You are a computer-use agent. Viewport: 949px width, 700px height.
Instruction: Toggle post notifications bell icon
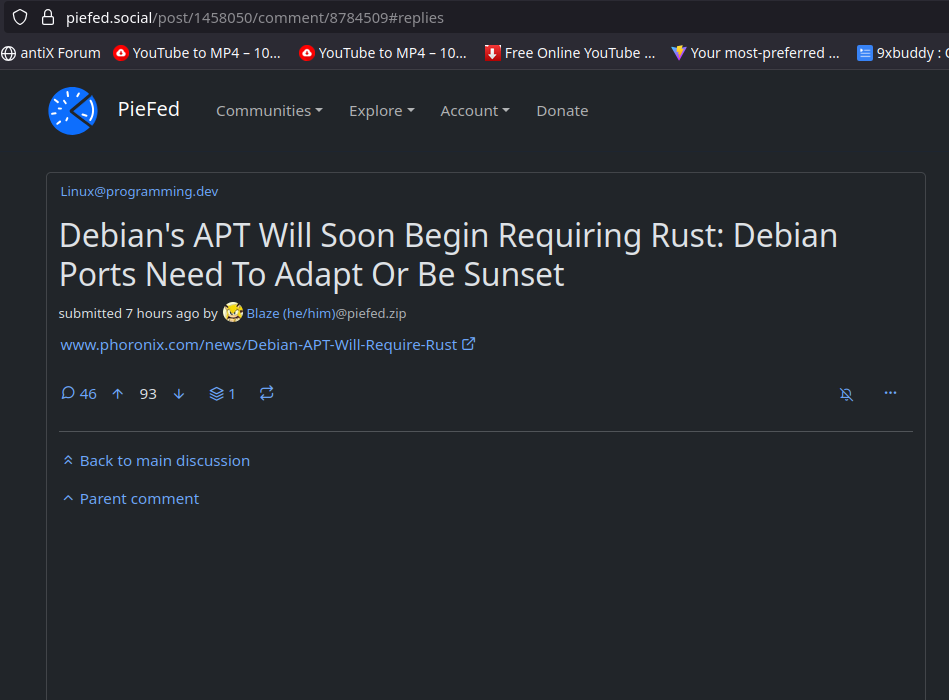(x=846, y=394)
